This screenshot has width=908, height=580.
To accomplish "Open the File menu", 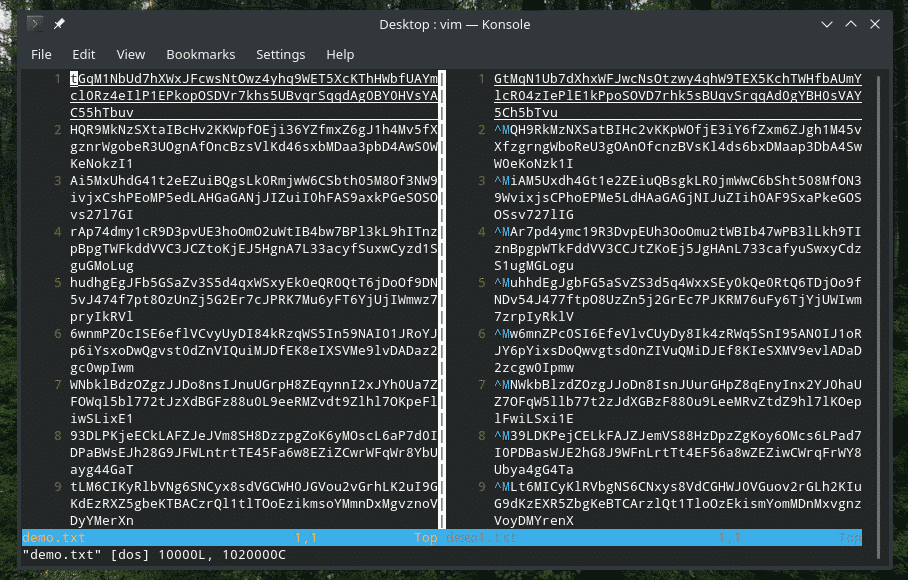I will (x=41, y=54).
